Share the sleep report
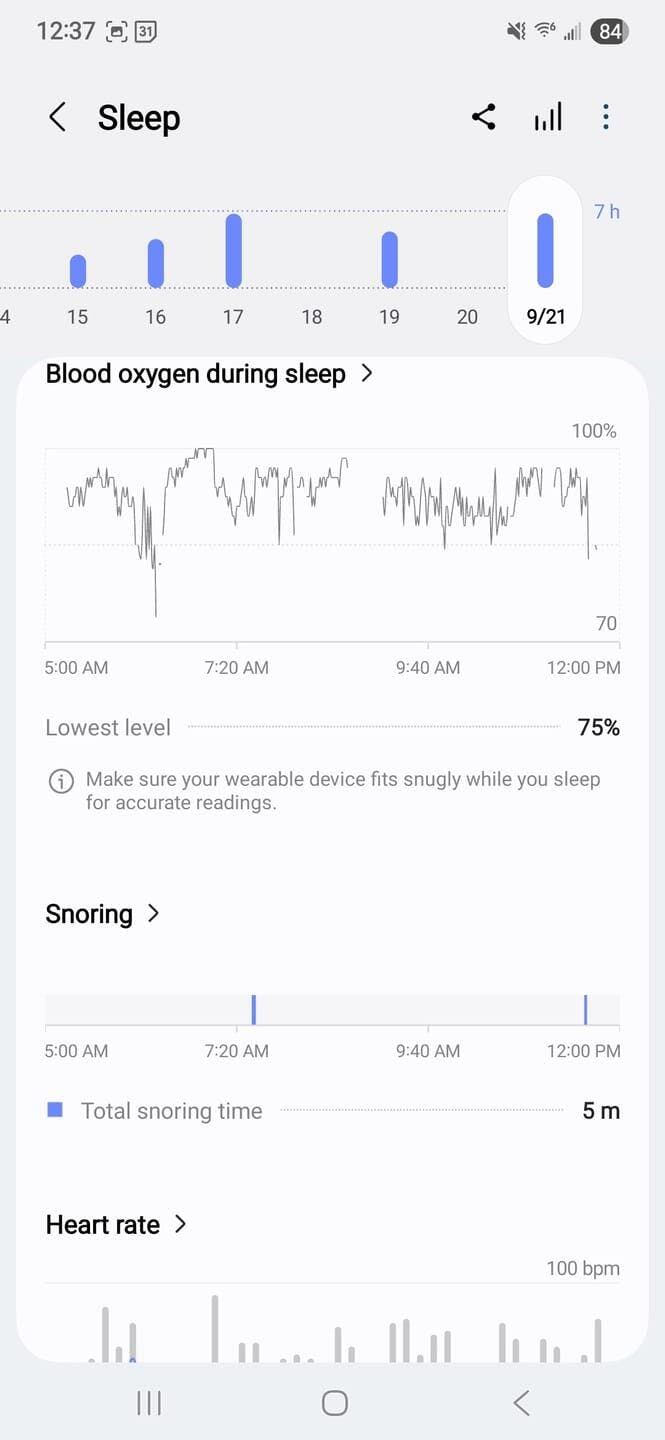 [x=483, y=118]
